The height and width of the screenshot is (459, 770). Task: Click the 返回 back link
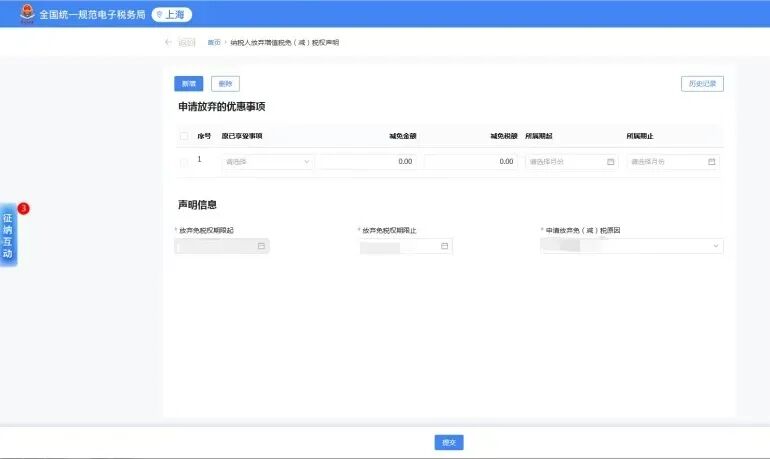click(x=187, y=43)
